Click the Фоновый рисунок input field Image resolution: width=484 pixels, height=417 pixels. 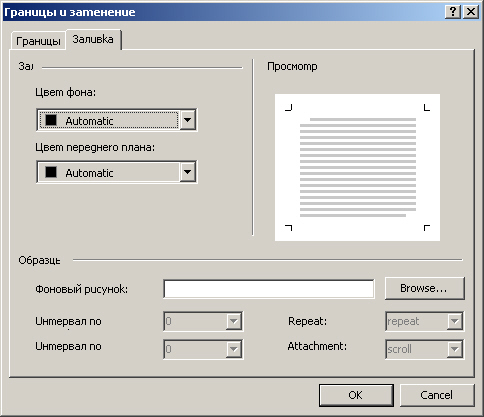269,289
